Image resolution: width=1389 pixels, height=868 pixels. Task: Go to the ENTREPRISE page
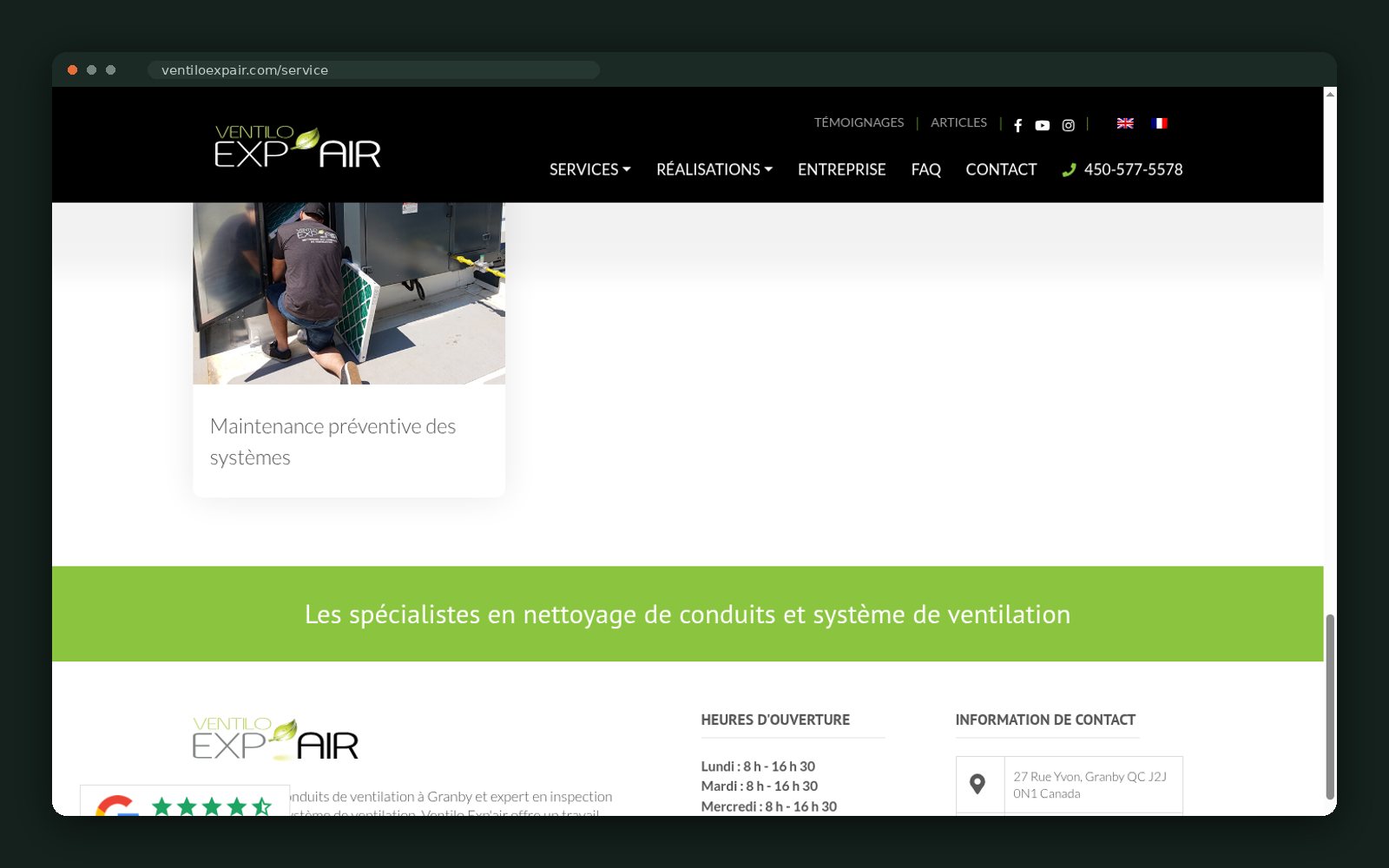pos(842,169)
